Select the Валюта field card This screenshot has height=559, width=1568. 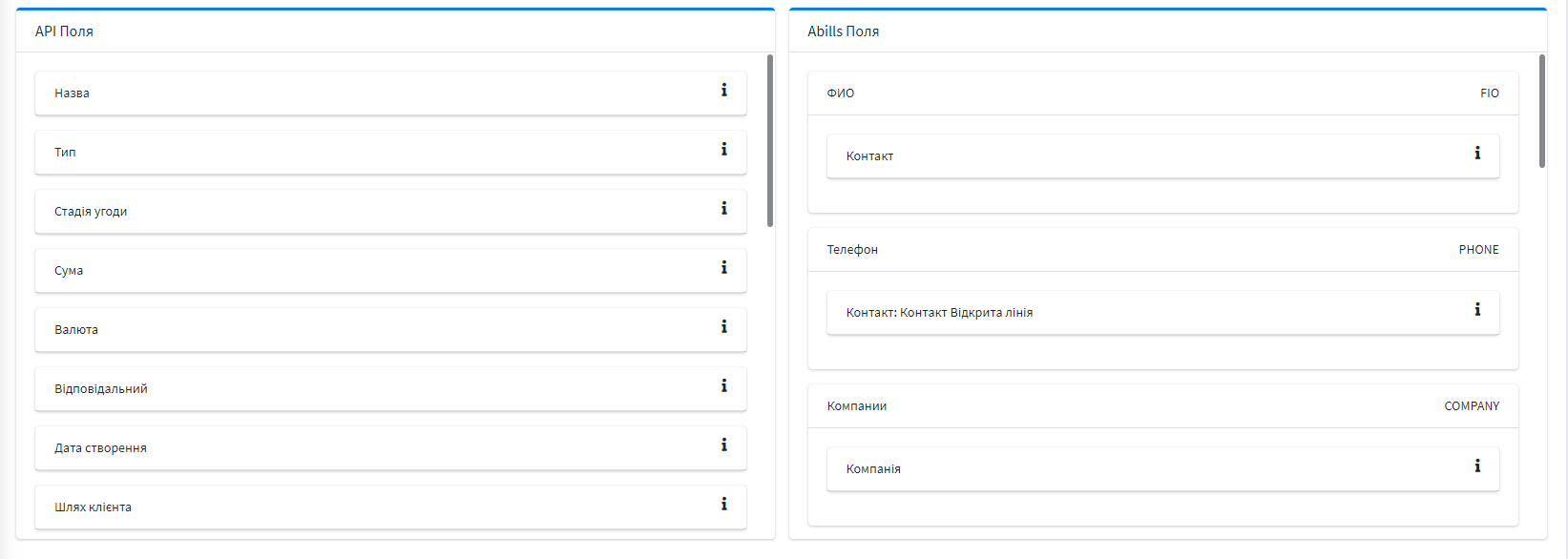(x=382, y=330)
